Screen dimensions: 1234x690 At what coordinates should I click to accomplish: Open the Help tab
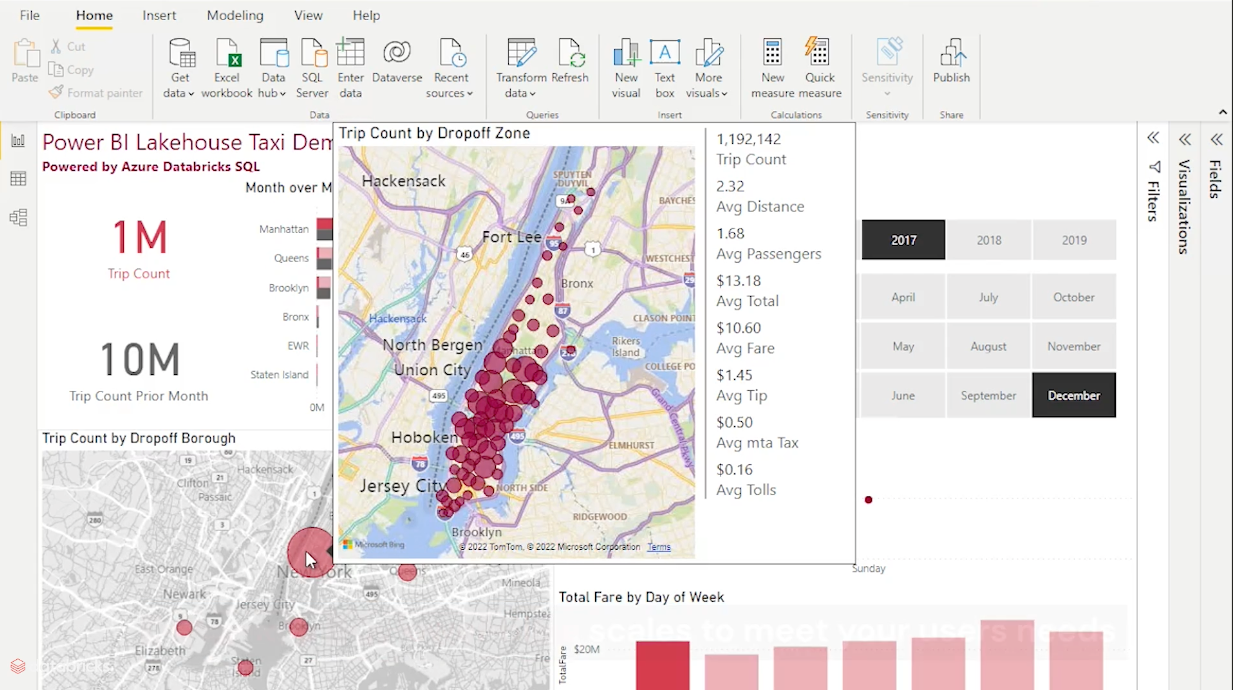coord(366,15)
